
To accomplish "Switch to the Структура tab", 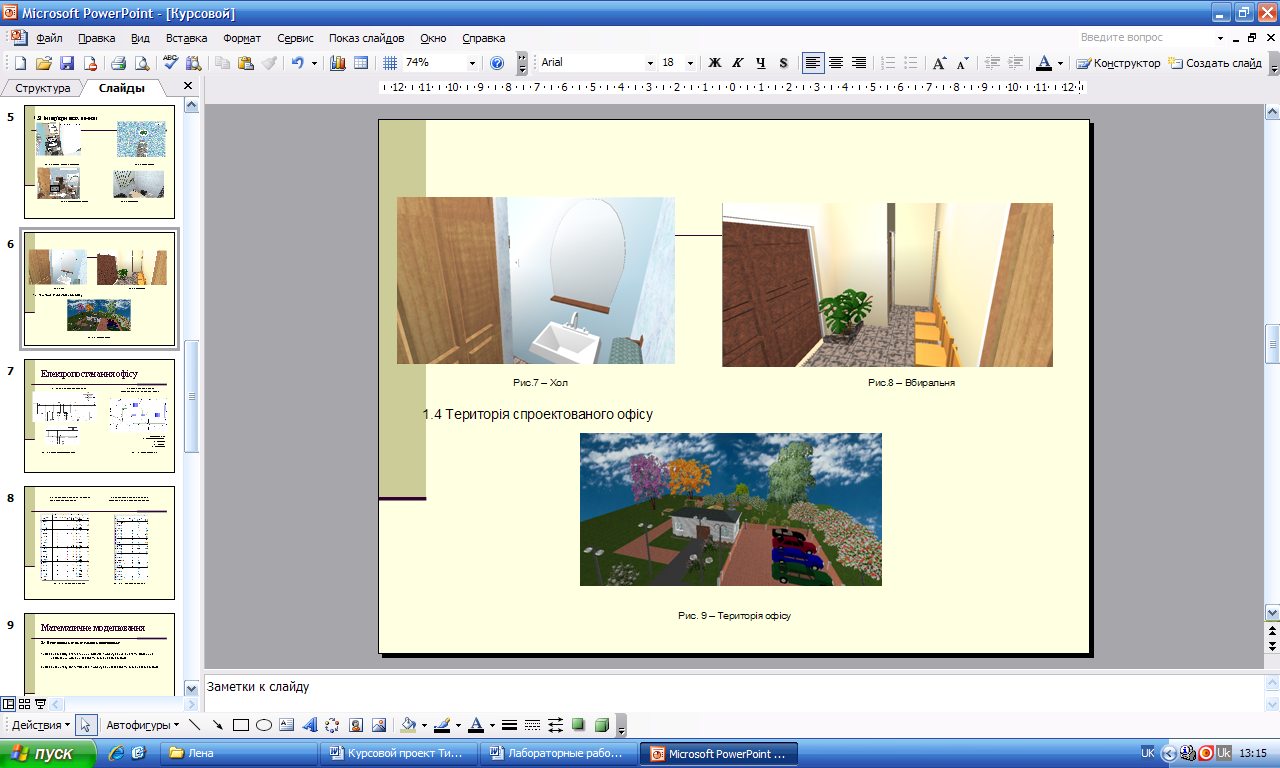I will [43, 88].
